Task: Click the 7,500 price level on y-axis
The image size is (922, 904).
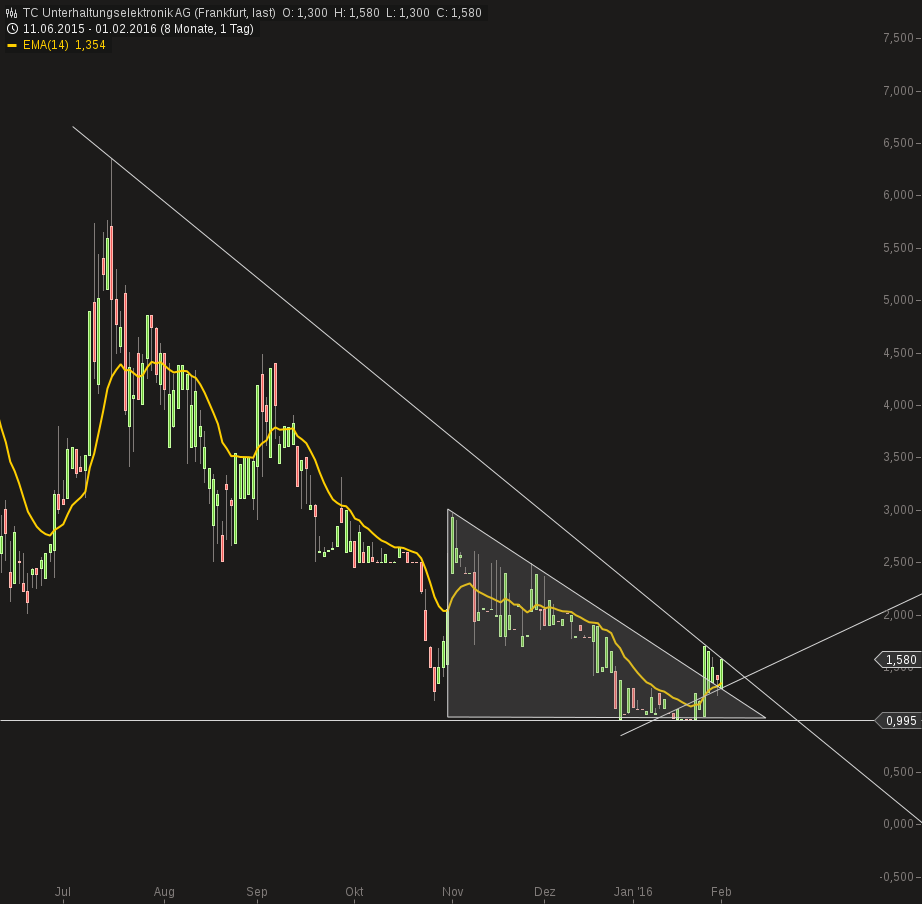Action: 898,39
